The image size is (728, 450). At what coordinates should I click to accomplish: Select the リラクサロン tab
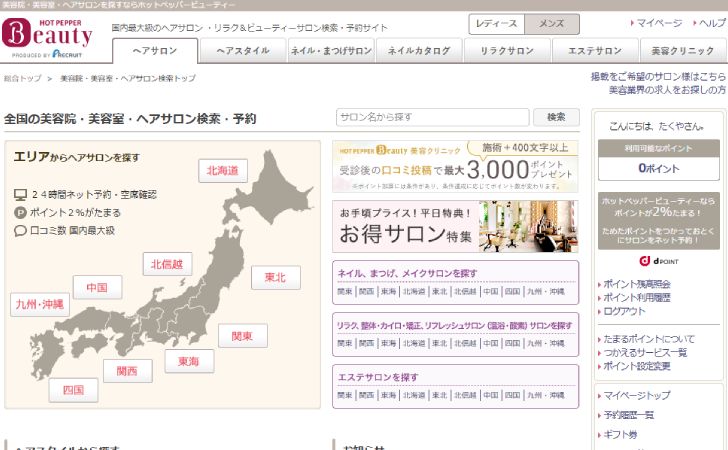[506, 50]
